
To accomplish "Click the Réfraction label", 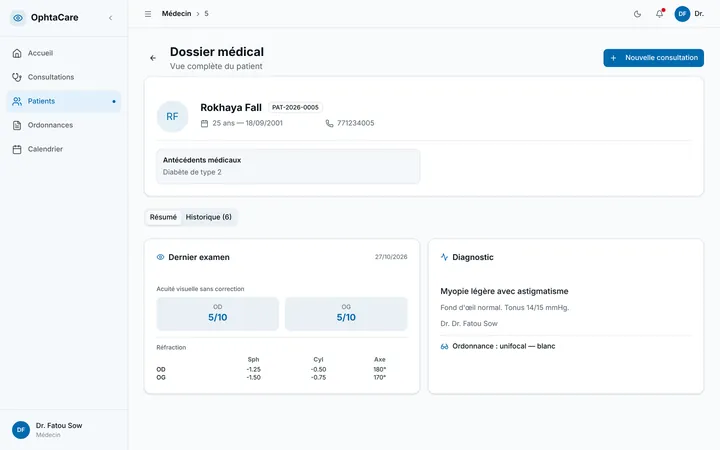I will pos(171,348).
